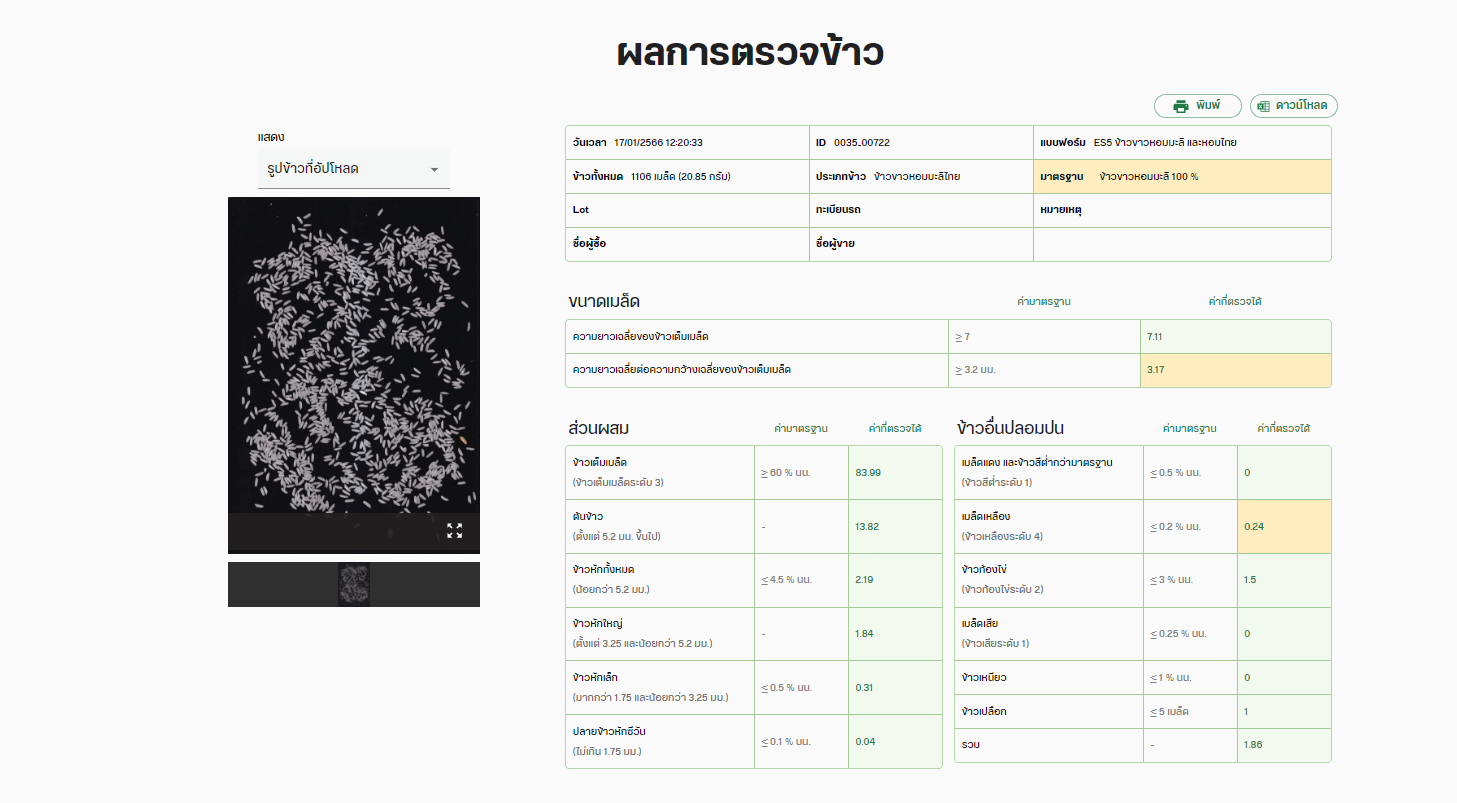Click the Lot field

pos(687,211)
